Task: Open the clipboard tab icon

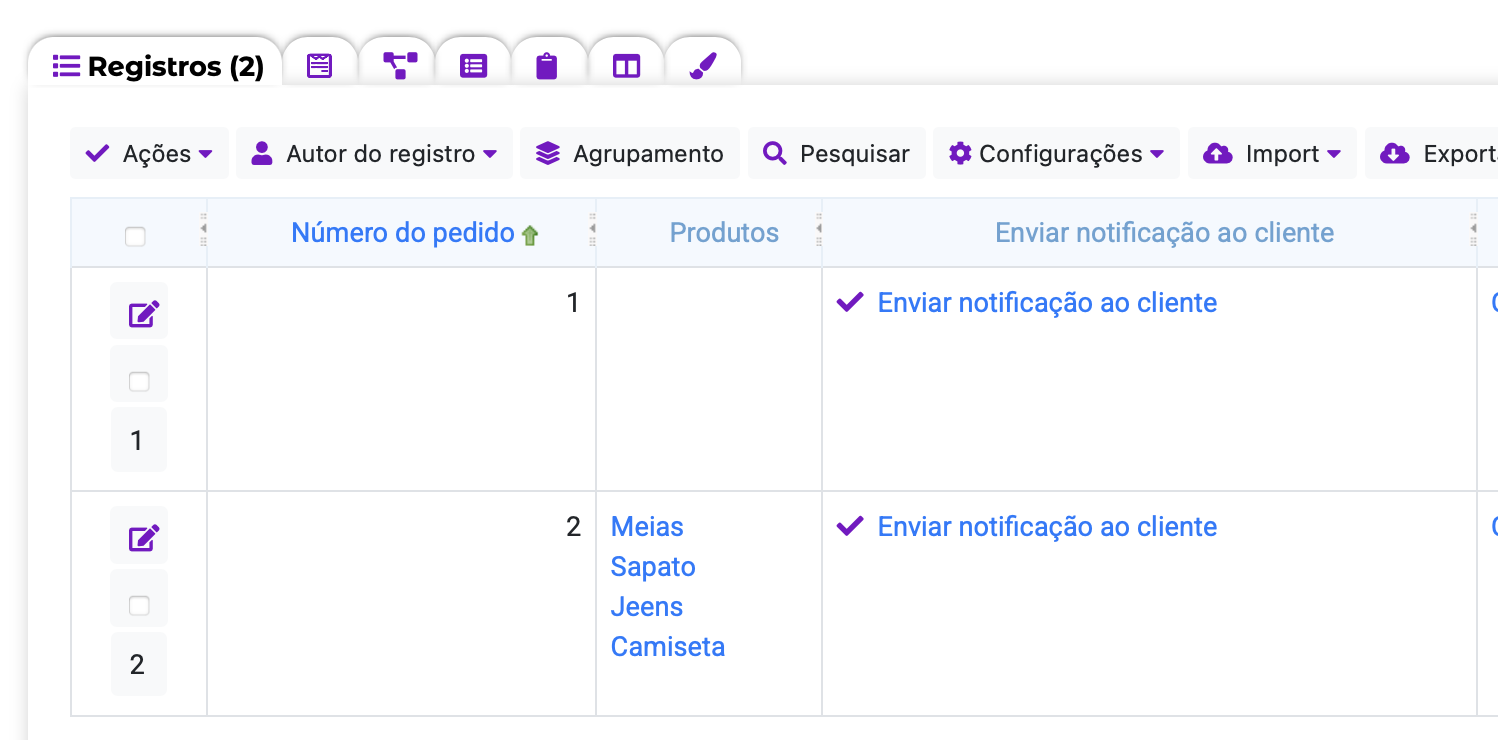Action: 546,67
